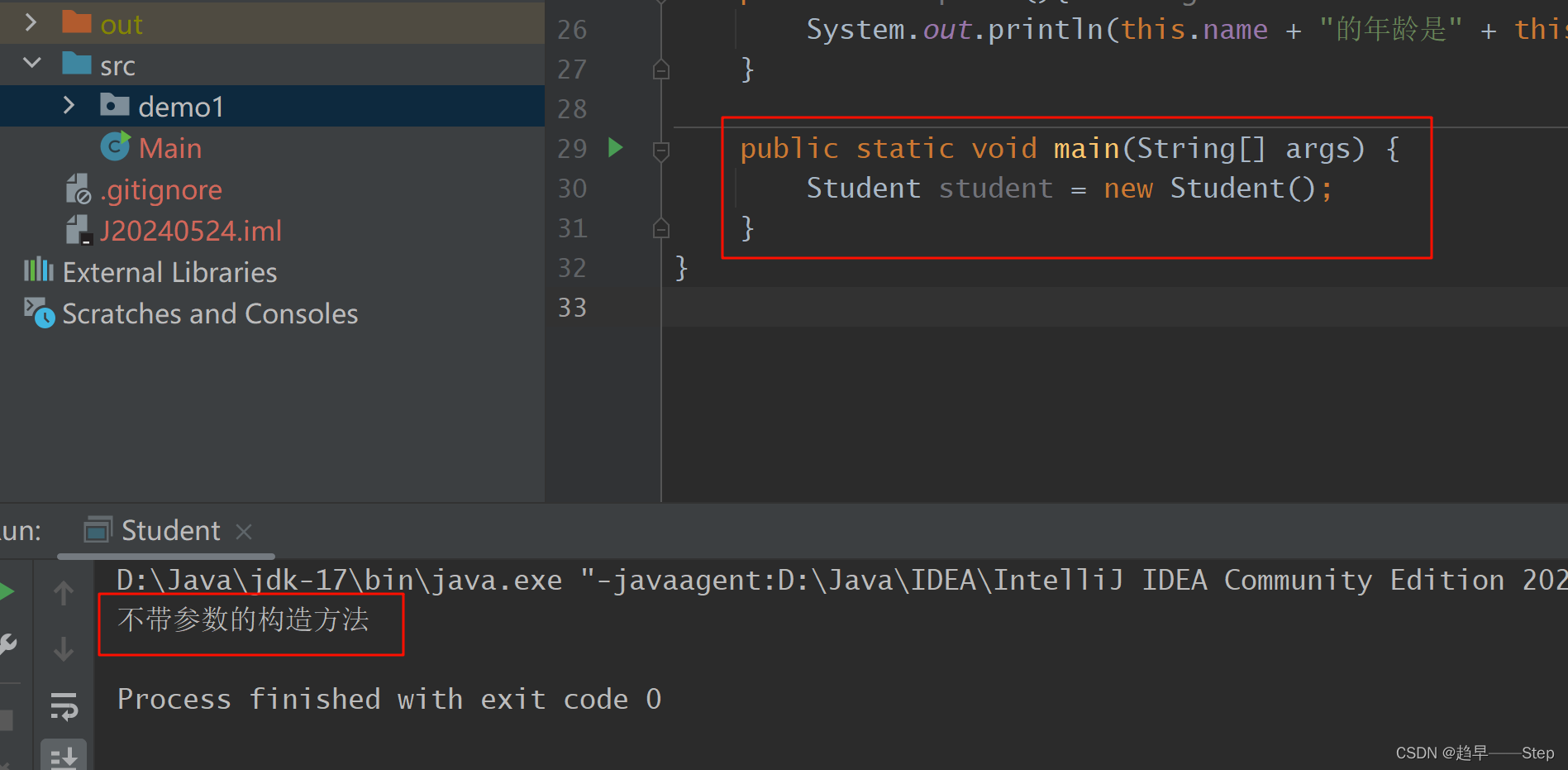Toggle scroll to end of console
Viewport: 1568px width, 770px height.
(x=64, y=756)
